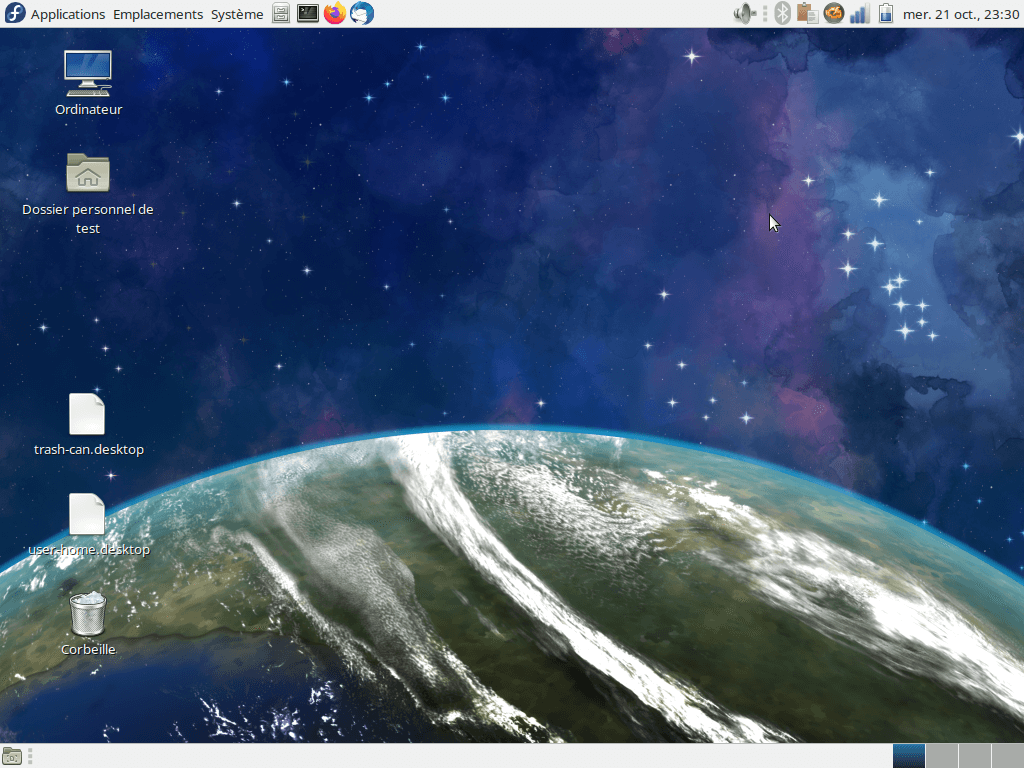The image size is (1024, 768).
Task: Switch to the second workspace in switcher
Action: 942,756
